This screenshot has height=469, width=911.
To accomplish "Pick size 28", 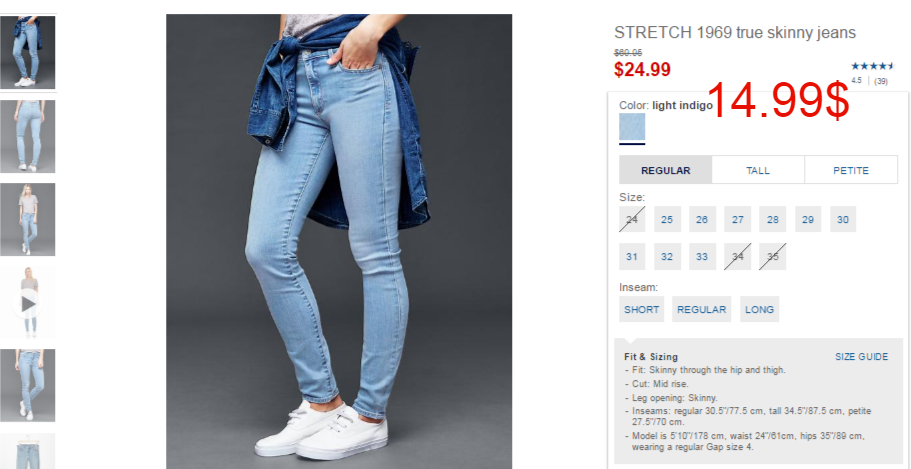I will (773, 219).
